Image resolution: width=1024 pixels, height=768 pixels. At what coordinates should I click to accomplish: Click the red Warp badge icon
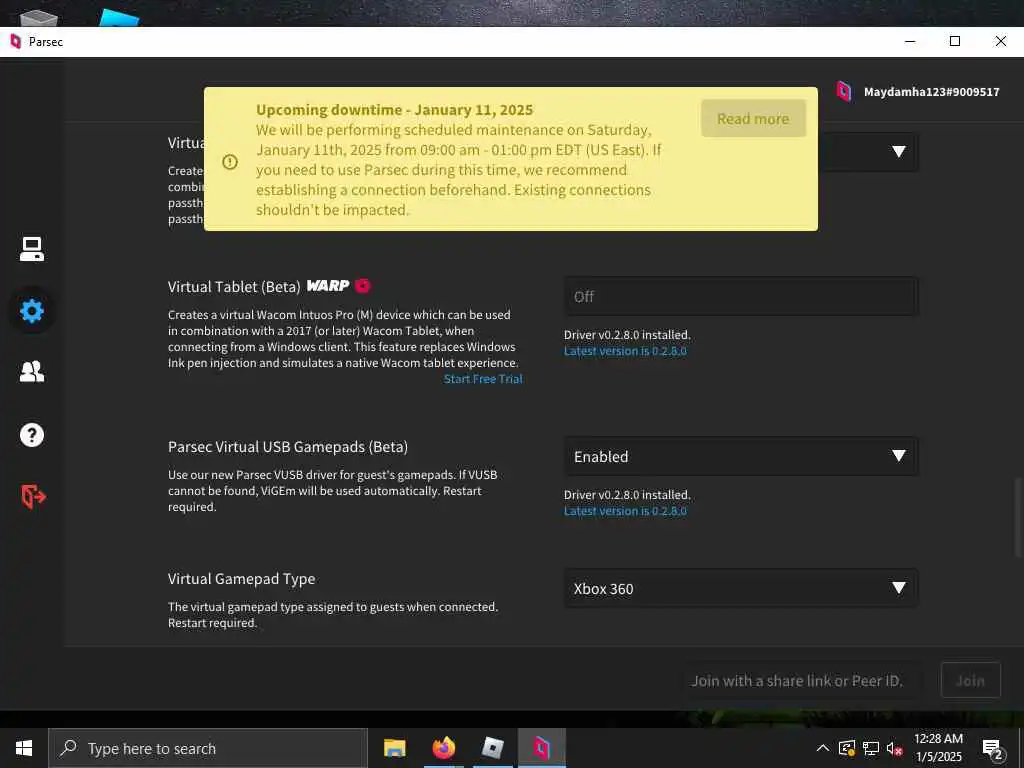coord(362,285)
